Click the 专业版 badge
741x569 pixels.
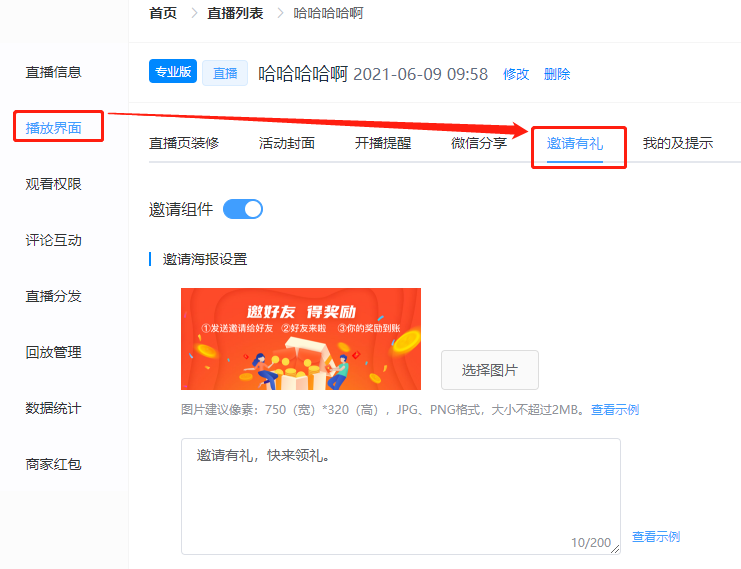point(173,71)
